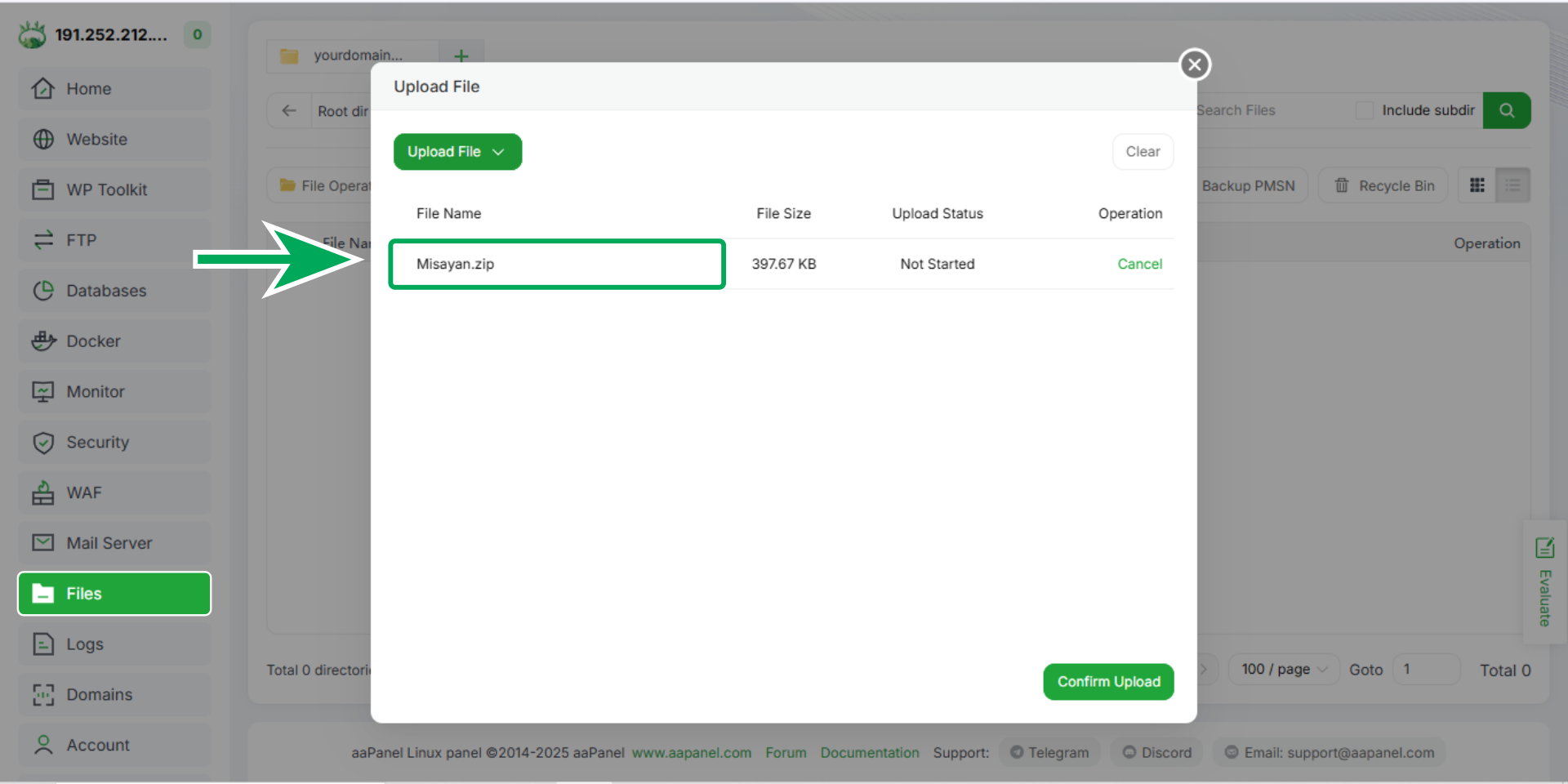Screen dimensions: 1568x784
Task: Select the yourdomain folder tab
Action: point(353,56)
